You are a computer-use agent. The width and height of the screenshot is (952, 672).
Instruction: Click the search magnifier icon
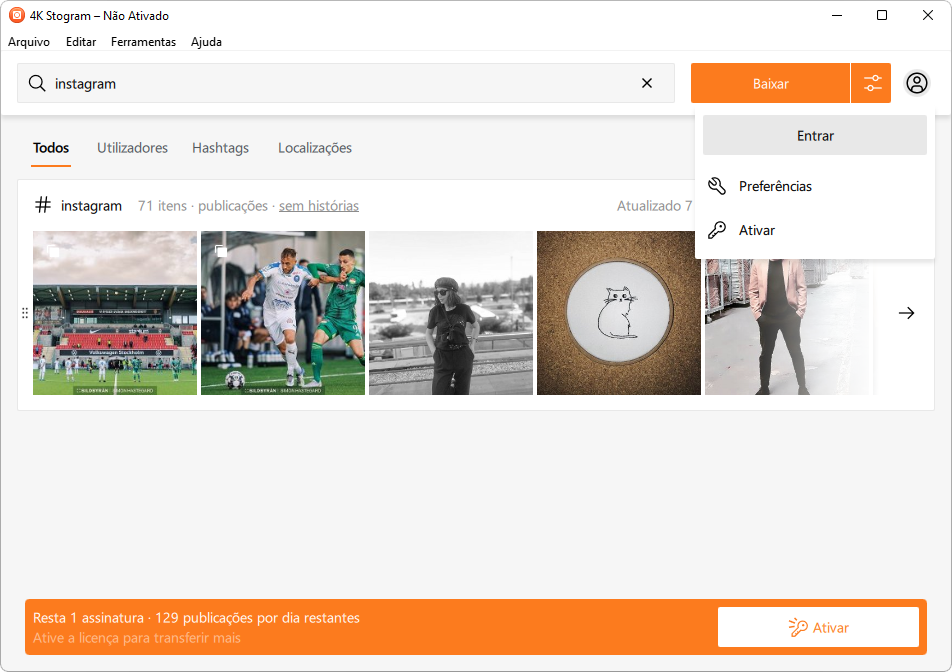[37, 84]
